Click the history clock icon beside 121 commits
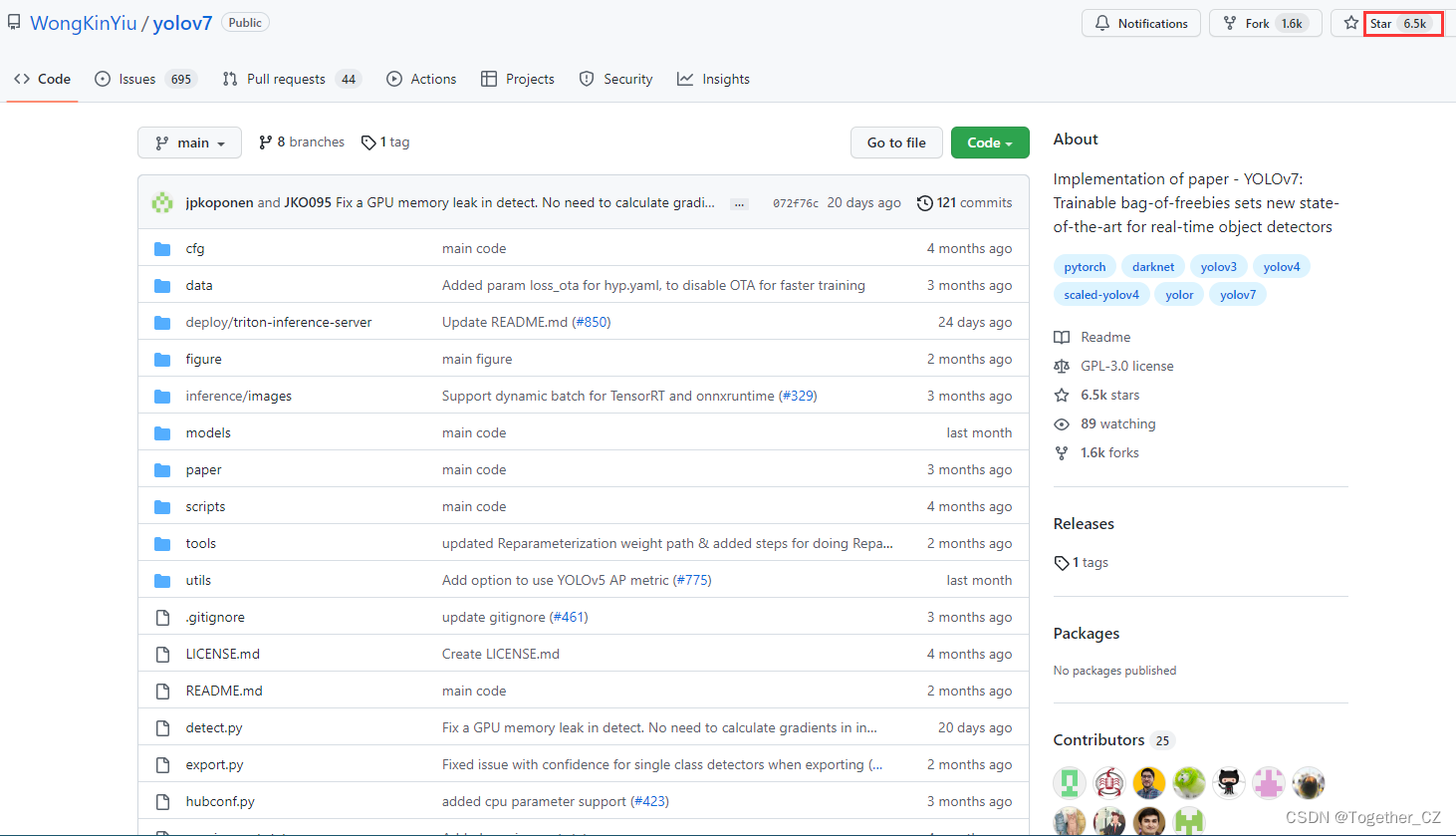1456x836 pixels. tap(925, 202)
